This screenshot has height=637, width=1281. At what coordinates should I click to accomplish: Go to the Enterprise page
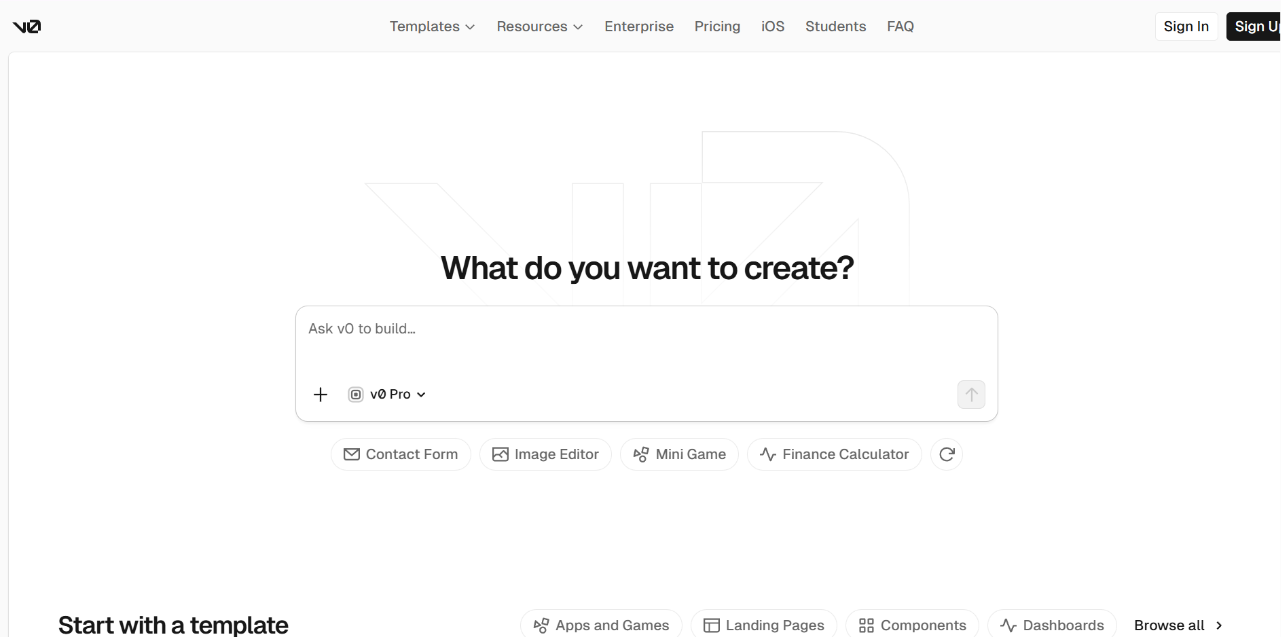(x=639, y=27)
